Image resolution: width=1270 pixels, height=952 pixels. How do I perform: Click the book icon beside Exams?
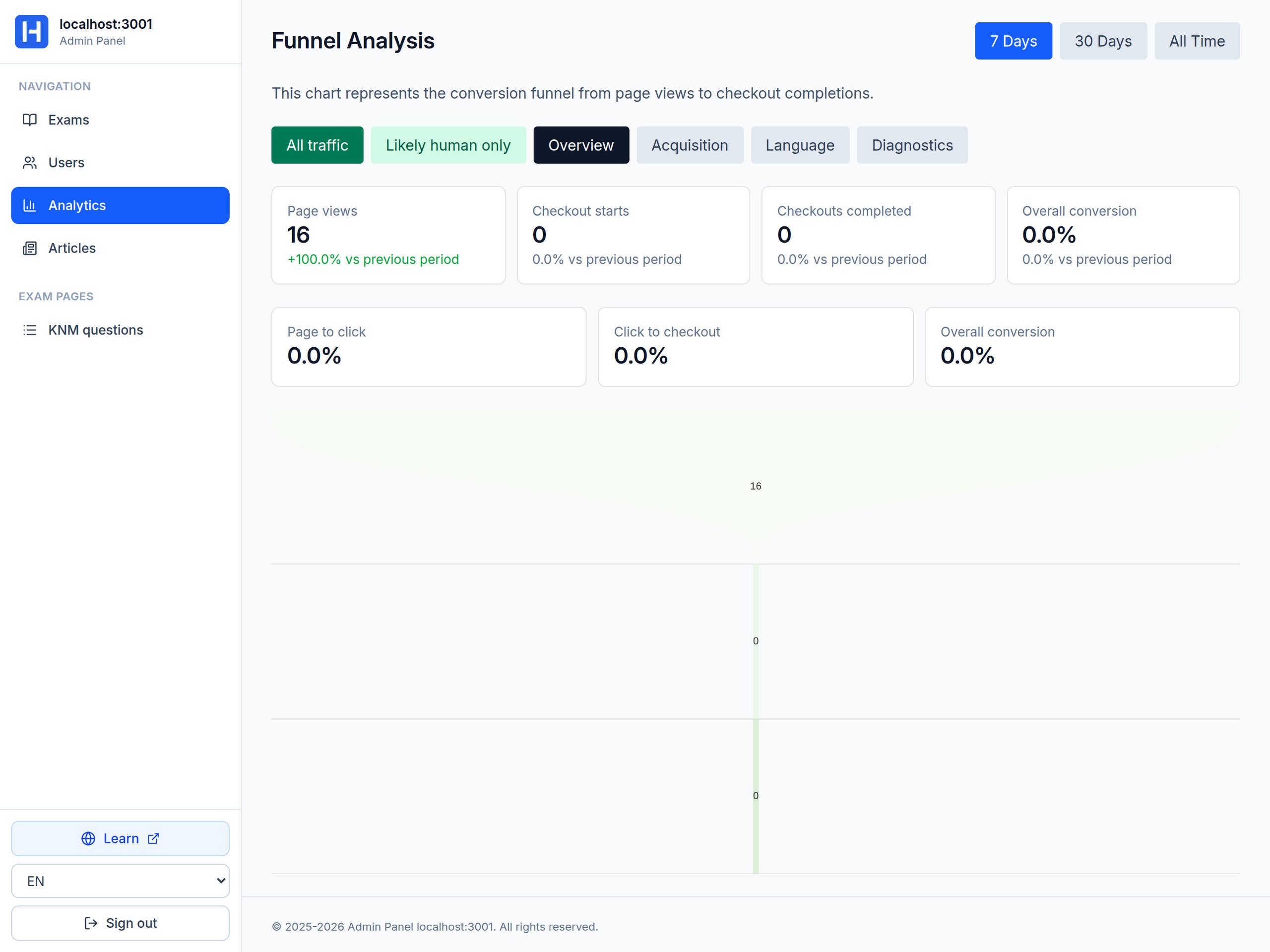[30, 120]
